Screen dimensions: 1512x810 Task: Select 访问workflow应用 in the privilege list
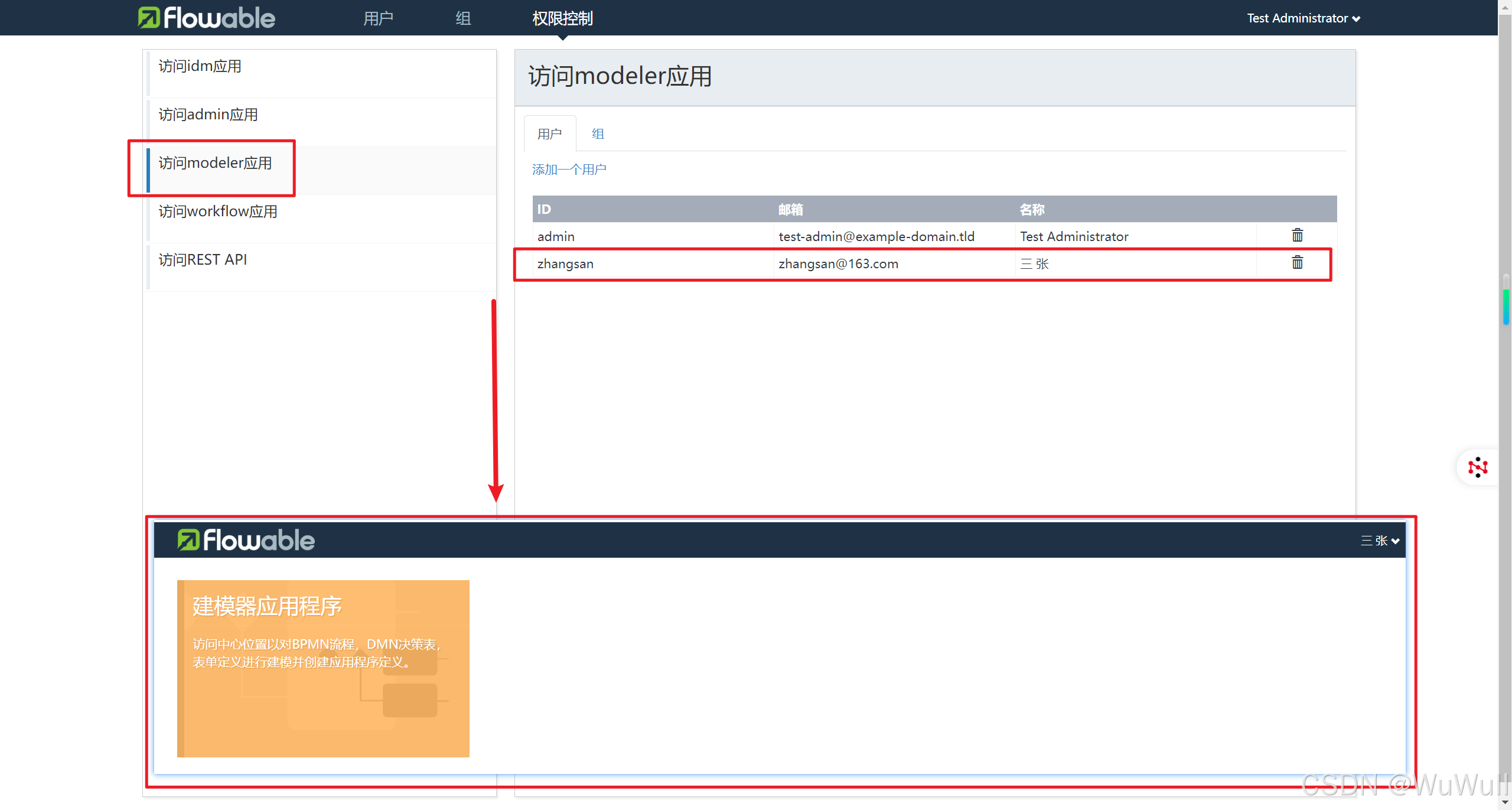[x=218, y=212]
